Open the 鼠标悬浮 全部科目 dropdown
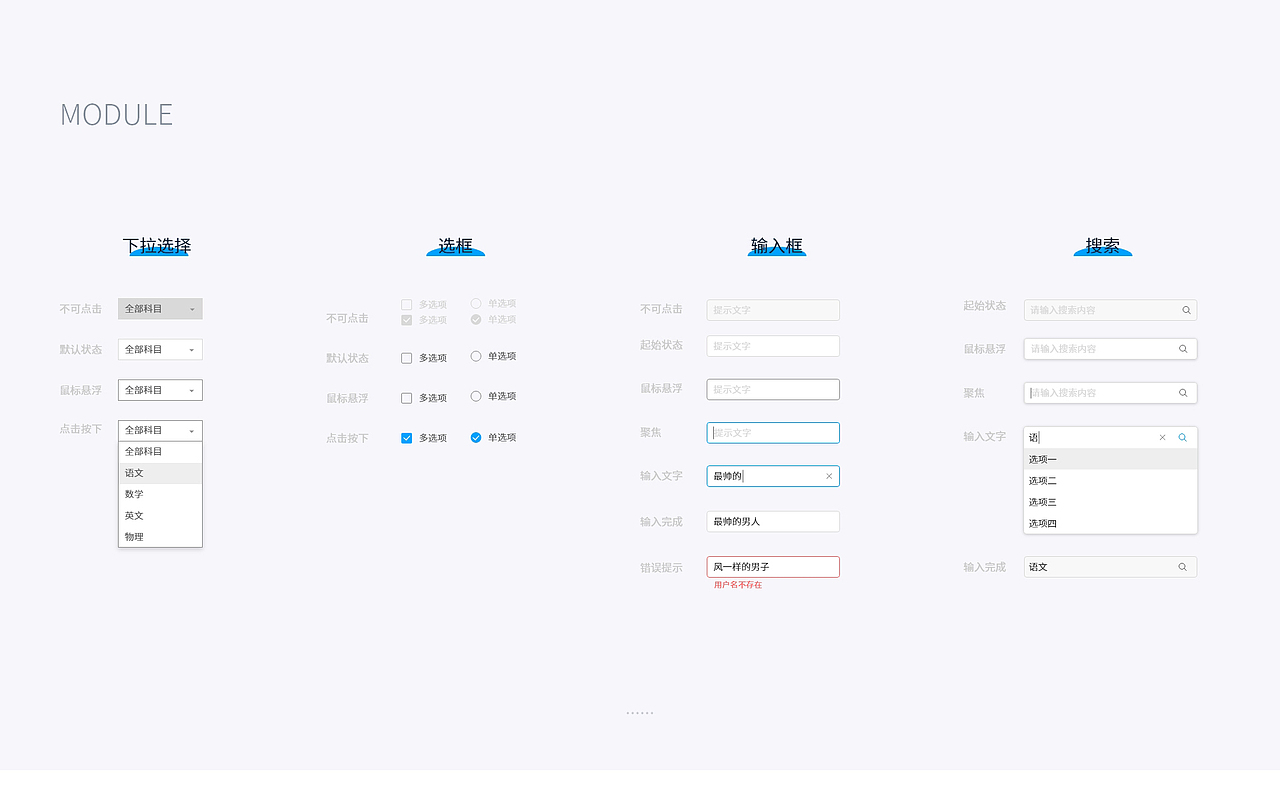The height and width of the screenshot is (811, 1280). [160, 390]
